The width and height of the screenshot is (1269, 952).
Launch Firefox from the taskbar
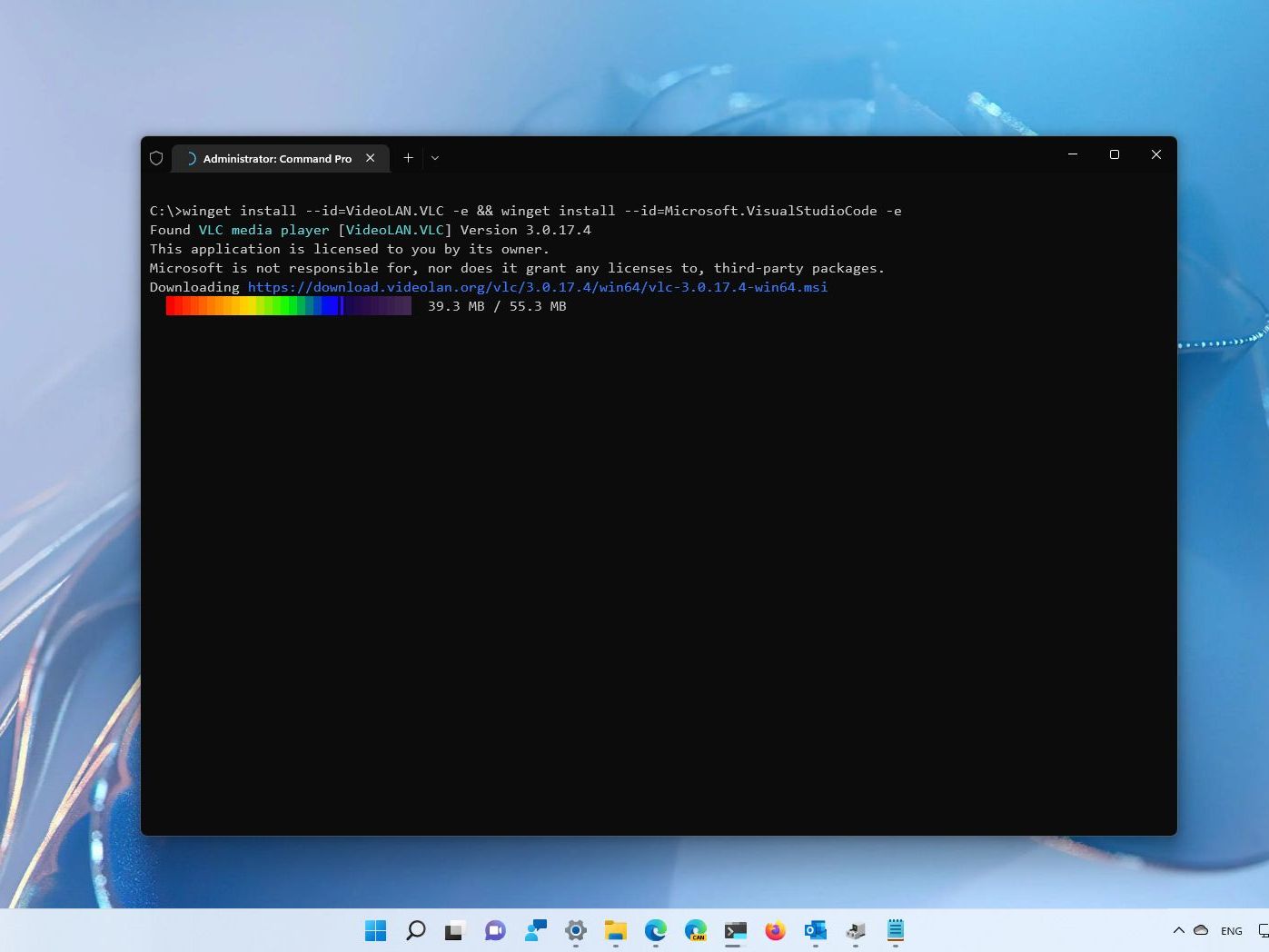pos(775,930)
